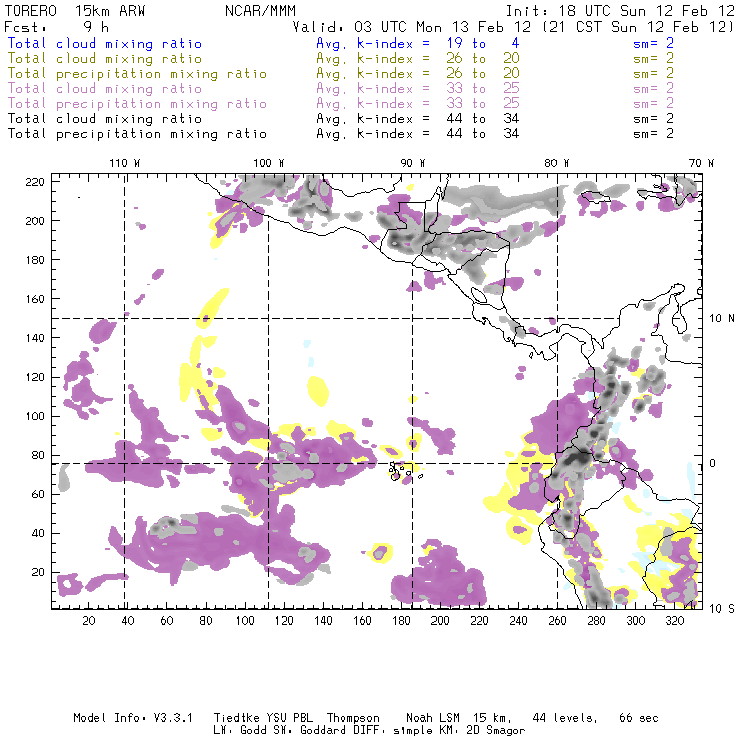Select the "240" x-axis tick label

pos(518,621)
